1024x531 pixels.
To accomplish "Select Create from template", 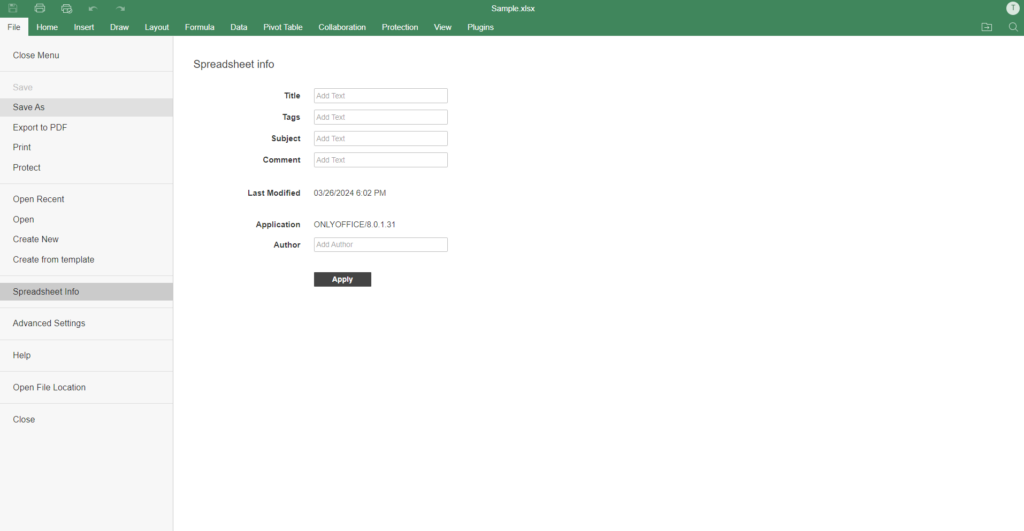I will (54, 259).
